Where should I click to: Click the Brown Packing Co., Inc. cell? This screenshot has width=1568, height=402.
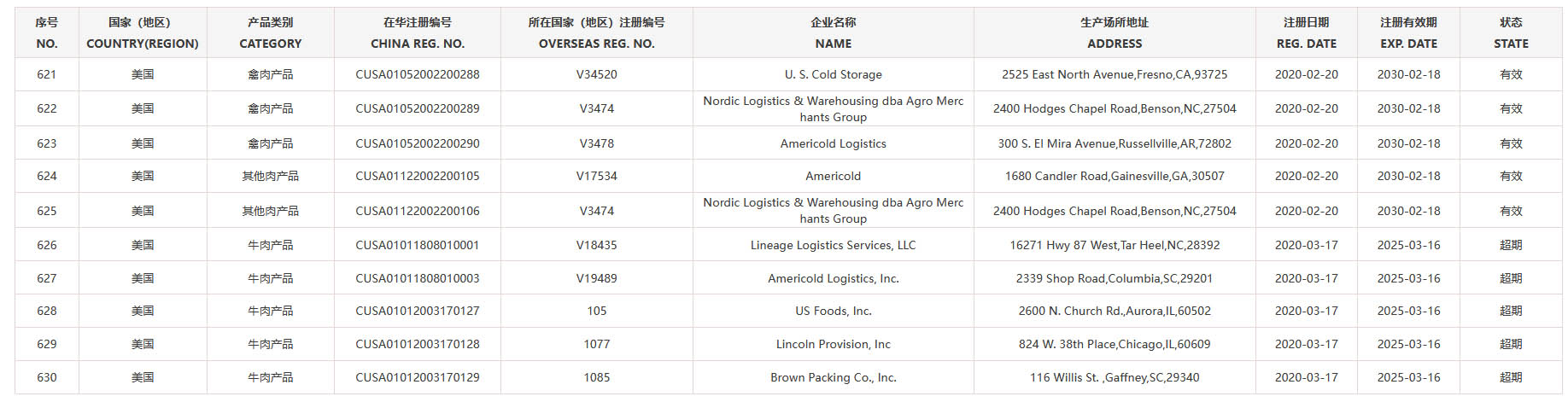click(x=833, y=378)
